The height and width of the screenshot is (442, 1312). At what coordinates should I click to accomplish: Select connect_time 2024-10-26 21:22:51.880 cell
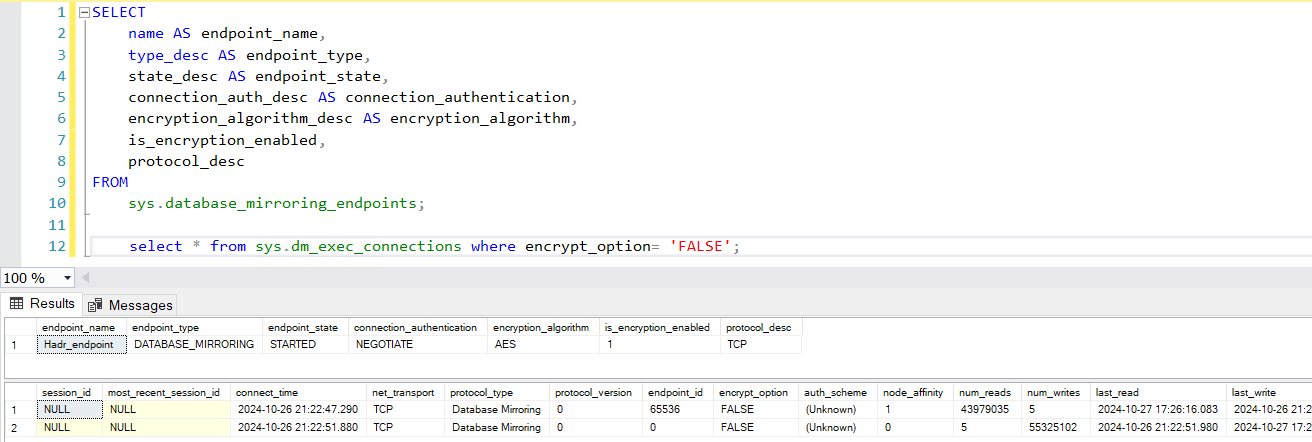(x=301, y=427)
